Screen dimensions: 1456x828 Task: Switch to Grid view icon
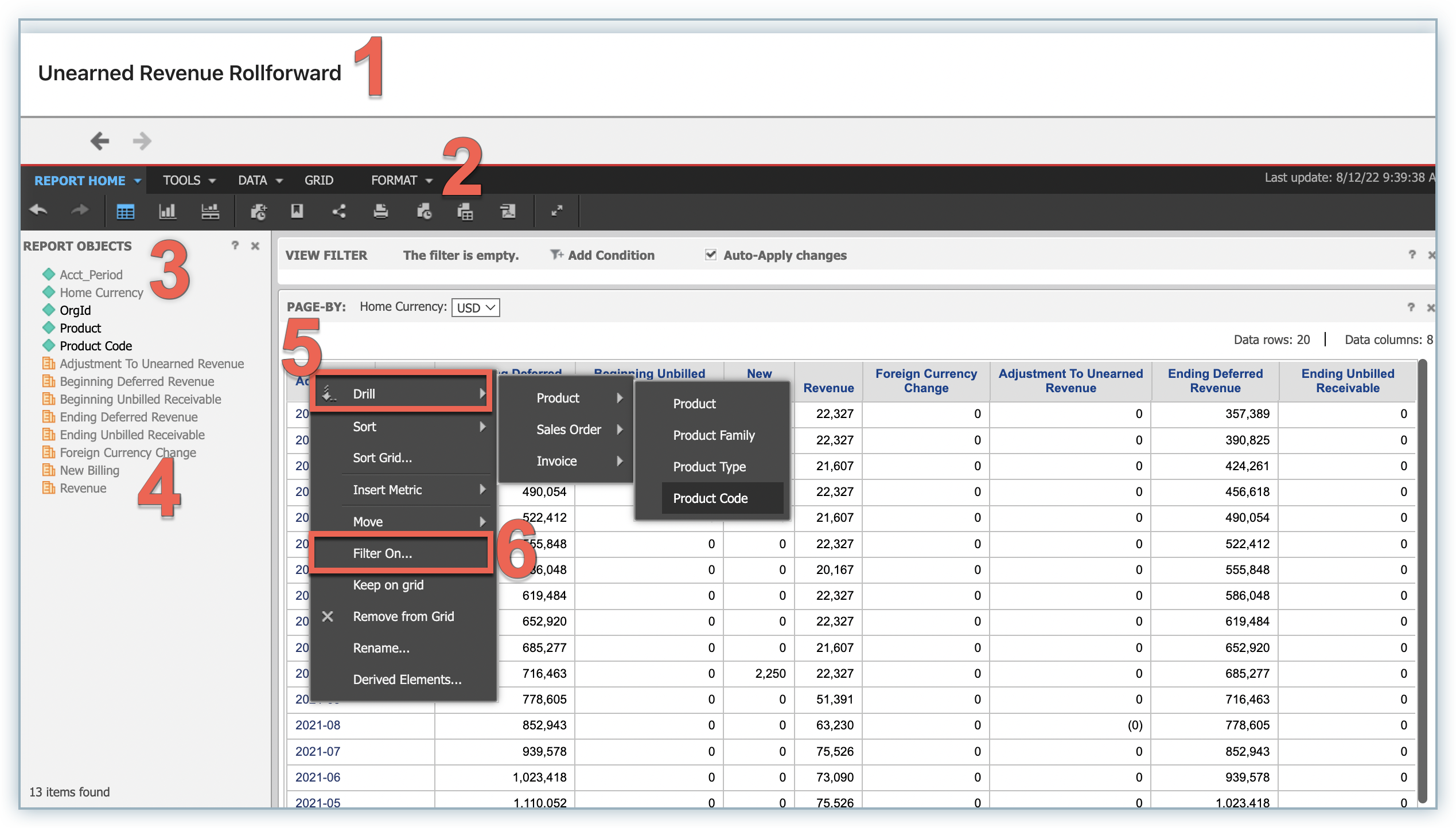(x=125, y=212)
